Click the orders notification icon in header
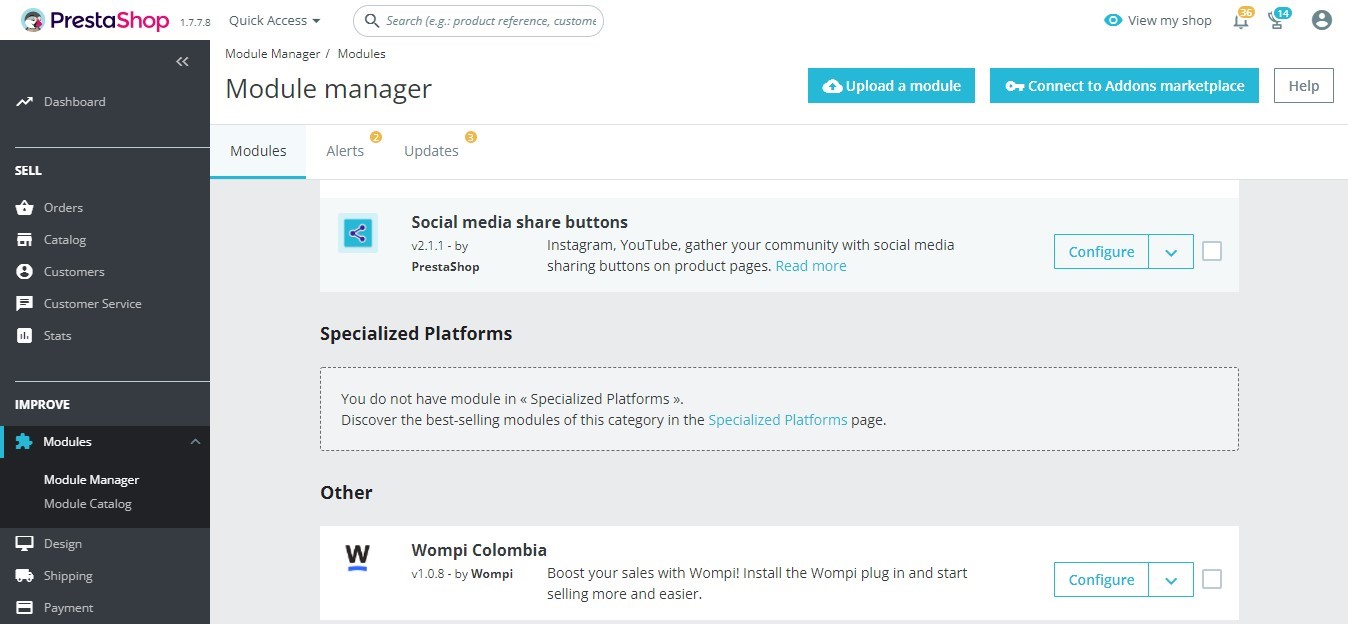Screen dimensions: 1348x624 point(1277,20)
